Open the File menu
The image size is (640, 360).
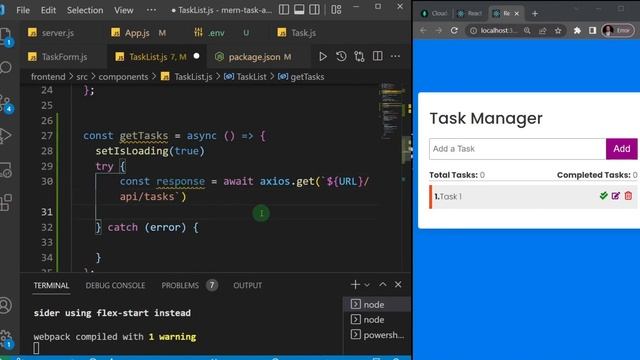pos(23,10)
